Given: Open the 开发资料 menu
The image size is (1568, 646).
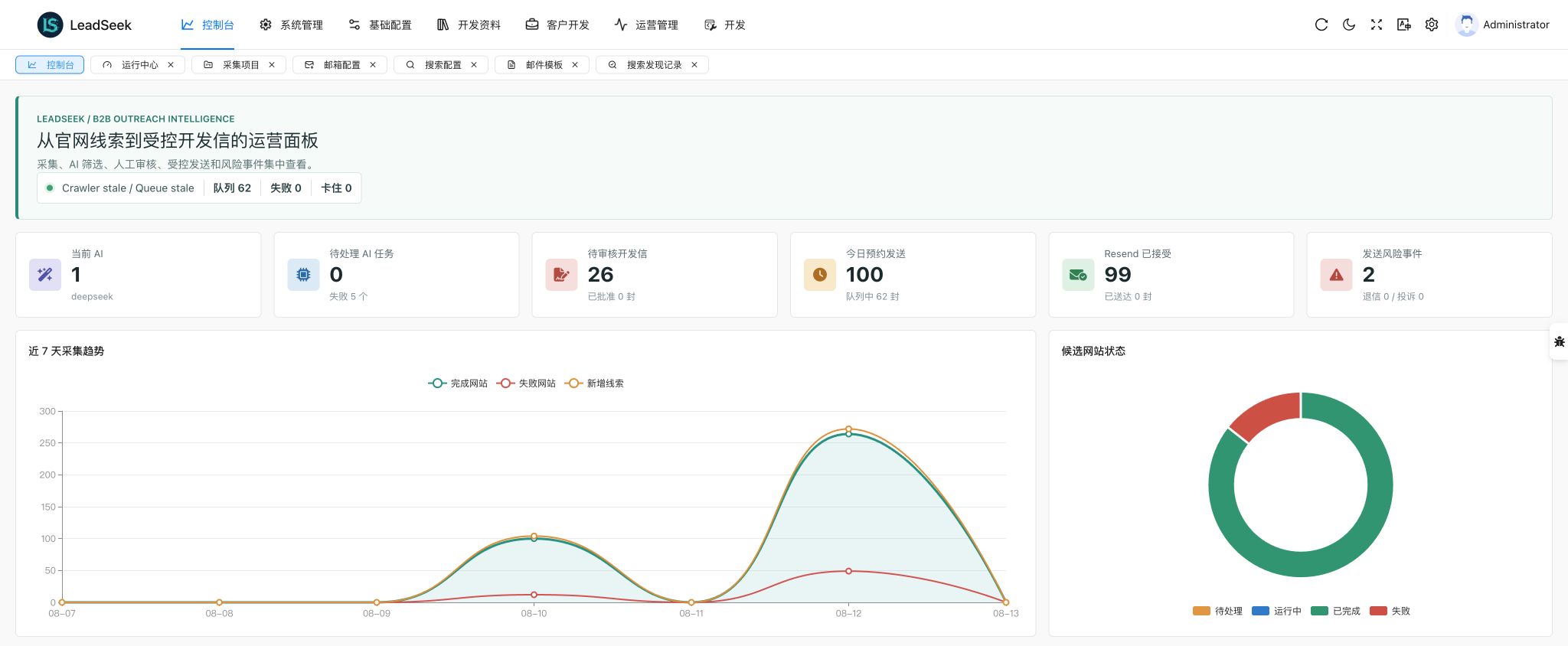Looking at the screenshot, I should tap(469, 24).
